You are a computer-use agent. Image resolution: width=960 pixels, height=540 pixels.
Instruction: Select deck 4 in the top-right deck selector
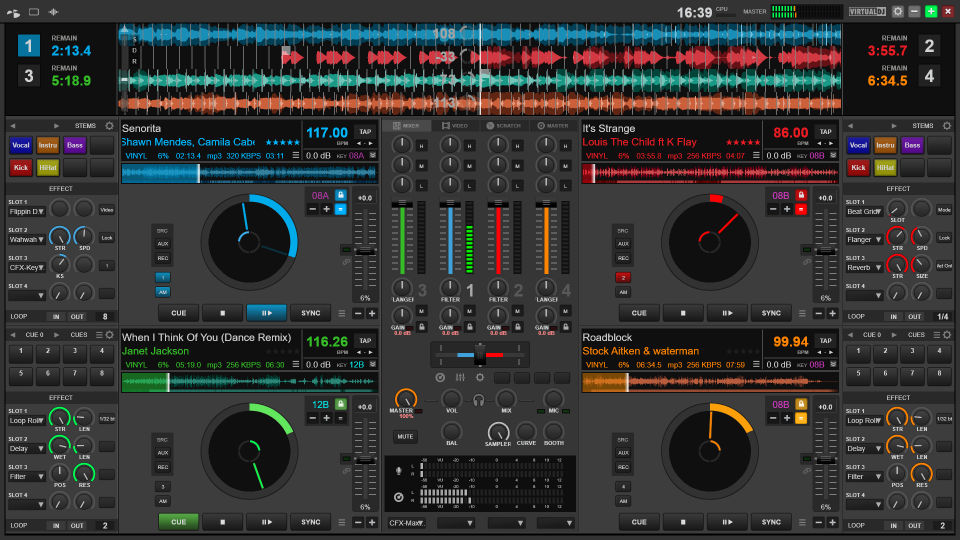pyautogui.click(x=929, y=77)
